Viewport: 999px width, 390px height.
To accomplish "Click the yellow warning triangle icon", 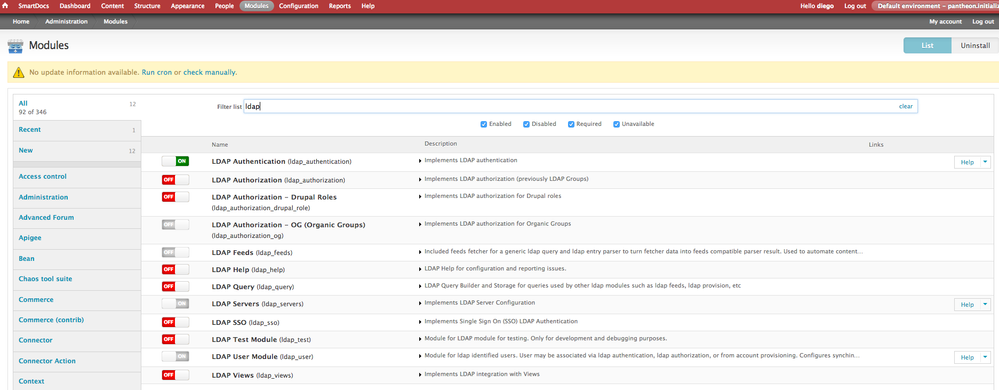I will 18,73.
